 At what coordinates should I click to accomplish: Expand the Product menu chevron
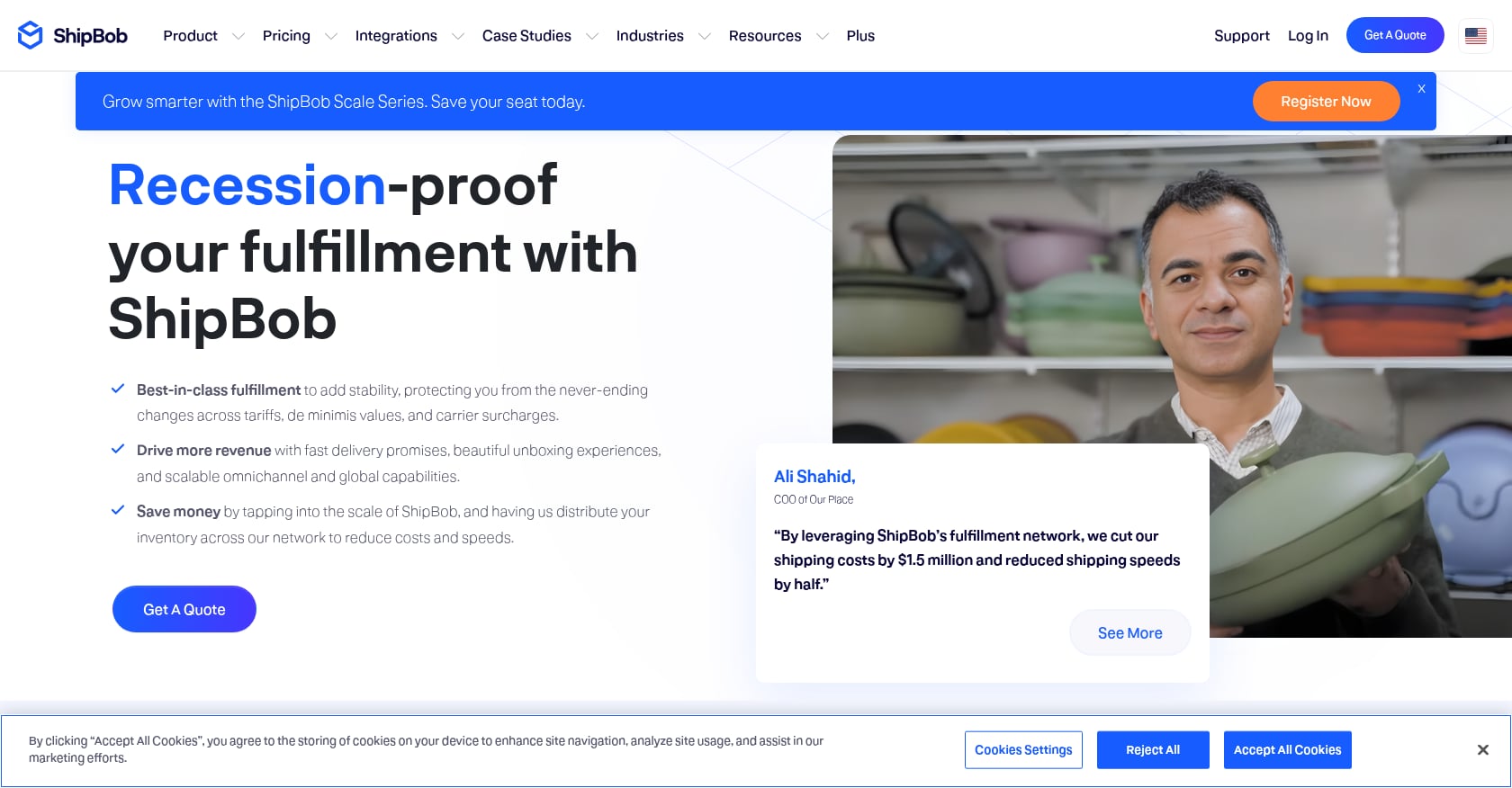pyautogui.click(x=238, y=36)
